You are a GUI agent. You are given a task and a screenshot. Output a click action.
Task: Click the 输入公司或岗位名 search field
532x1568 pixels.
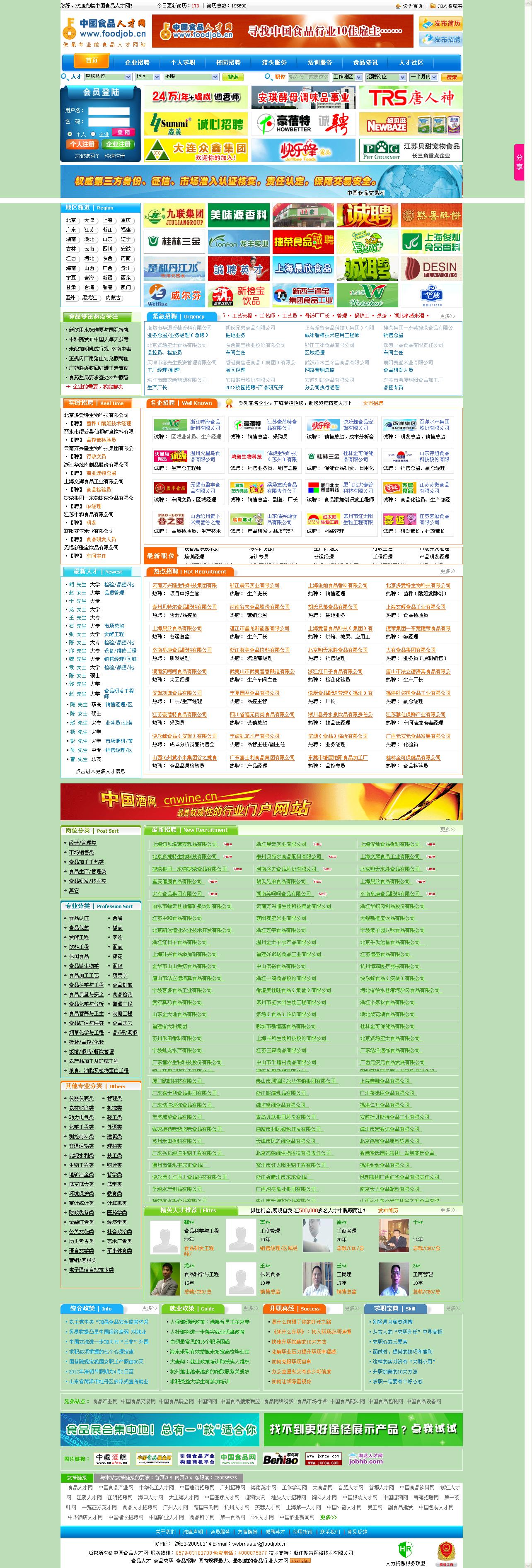[x=308, y=77]
